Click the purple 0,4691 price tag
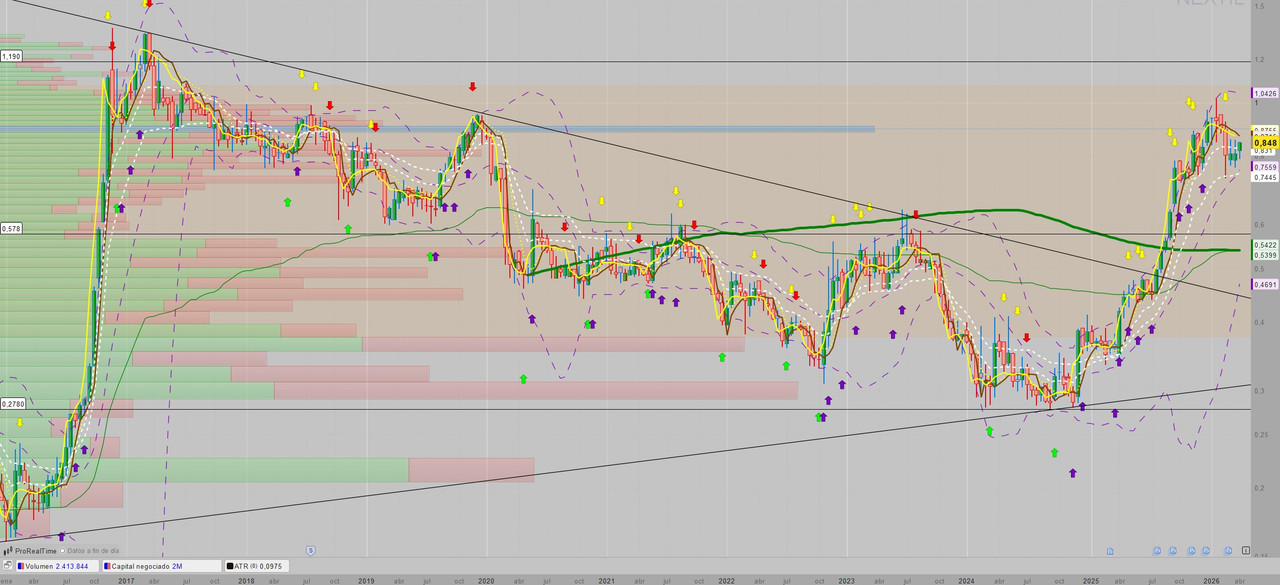This screenshot has height=585, width=1280. click(1265, 285)
